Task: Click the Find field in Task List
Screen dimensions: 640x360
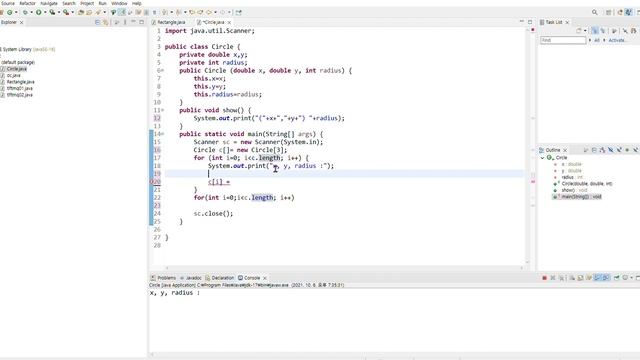Action: [x=563, y=40]
